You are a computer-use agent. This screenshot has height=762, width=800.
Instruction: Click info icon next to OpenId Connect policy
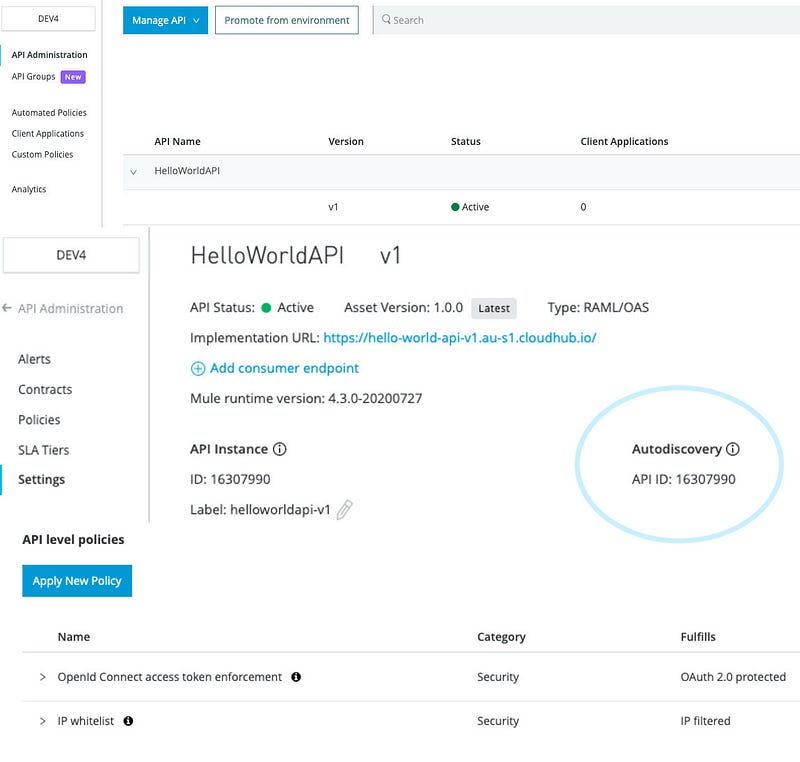296,677
